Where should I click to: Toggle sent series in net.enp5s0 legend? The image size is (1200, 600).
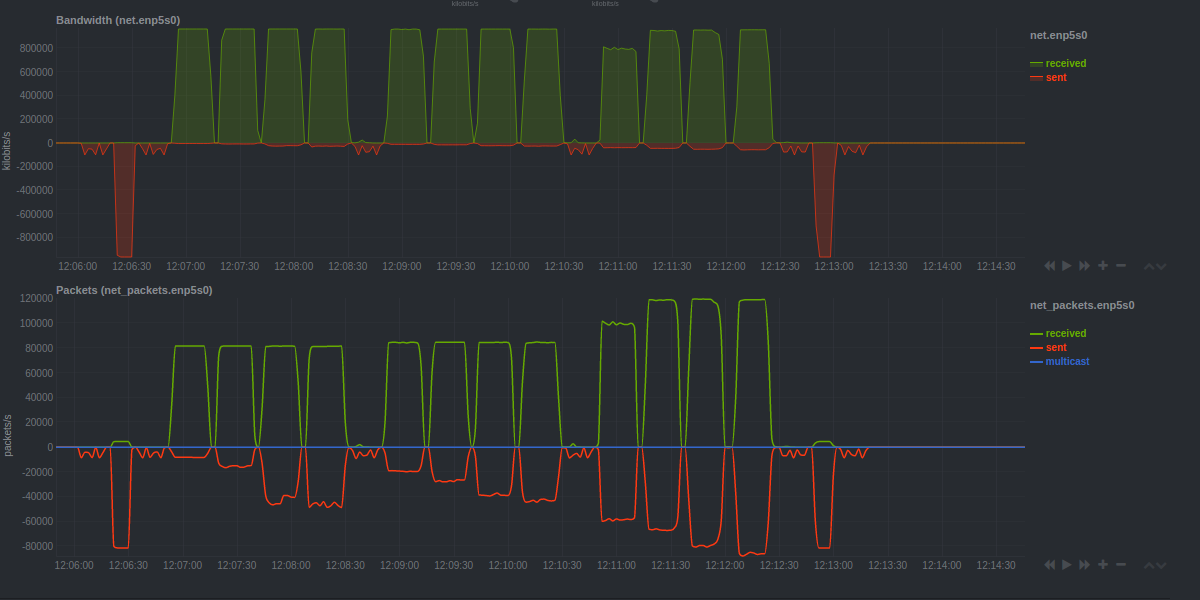[x=1048, y=77]
